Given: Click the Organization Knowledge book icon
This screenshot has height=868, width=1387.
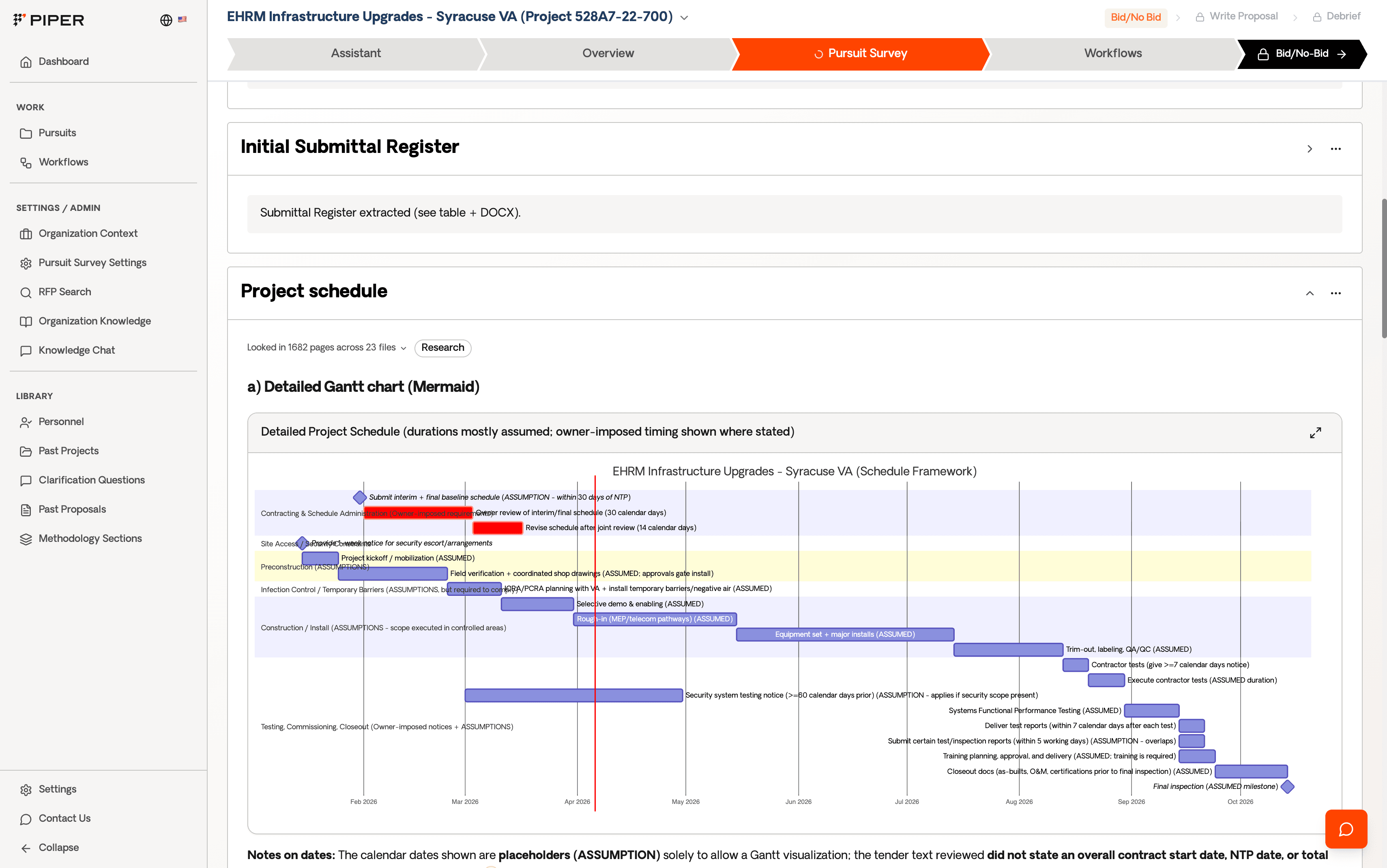Looking at the screenshot, I should click(x=26, y=322).
